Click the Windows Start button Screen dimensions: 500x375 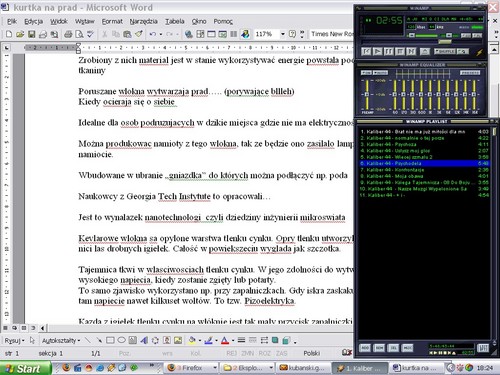(x=25, y=368)
